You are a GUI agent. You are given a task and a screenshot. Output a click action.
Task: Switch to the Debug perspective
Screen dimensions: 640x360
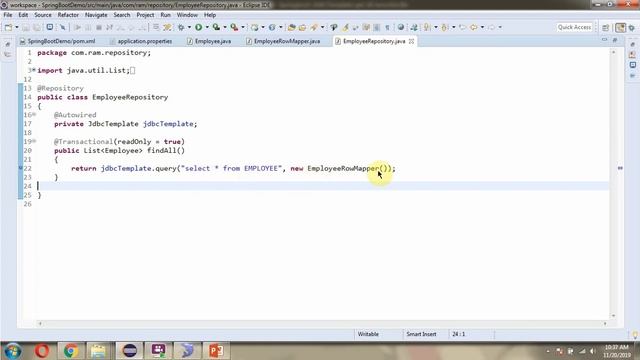tap(632, 28)
